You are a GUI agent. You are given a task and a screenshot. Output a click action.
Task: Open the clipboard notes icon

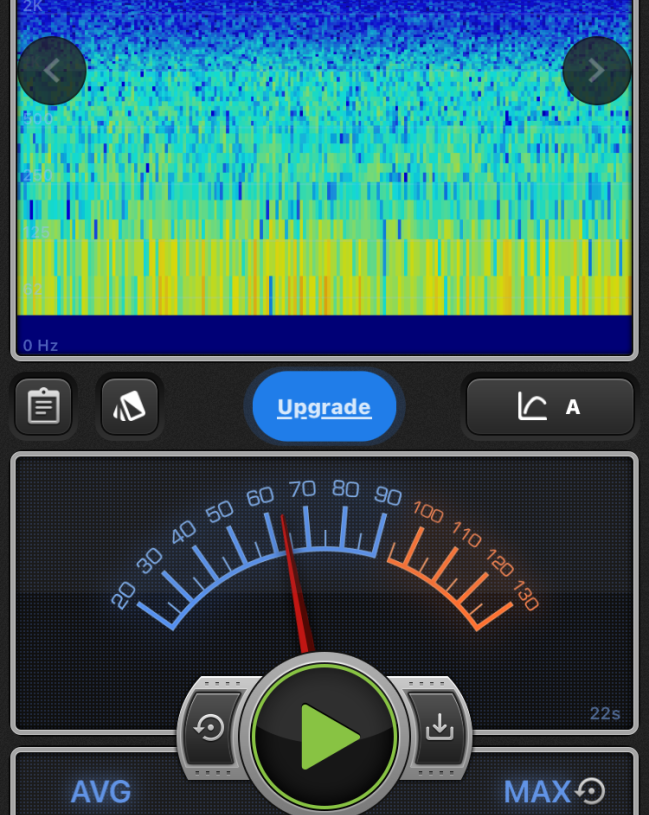(43, 407)
